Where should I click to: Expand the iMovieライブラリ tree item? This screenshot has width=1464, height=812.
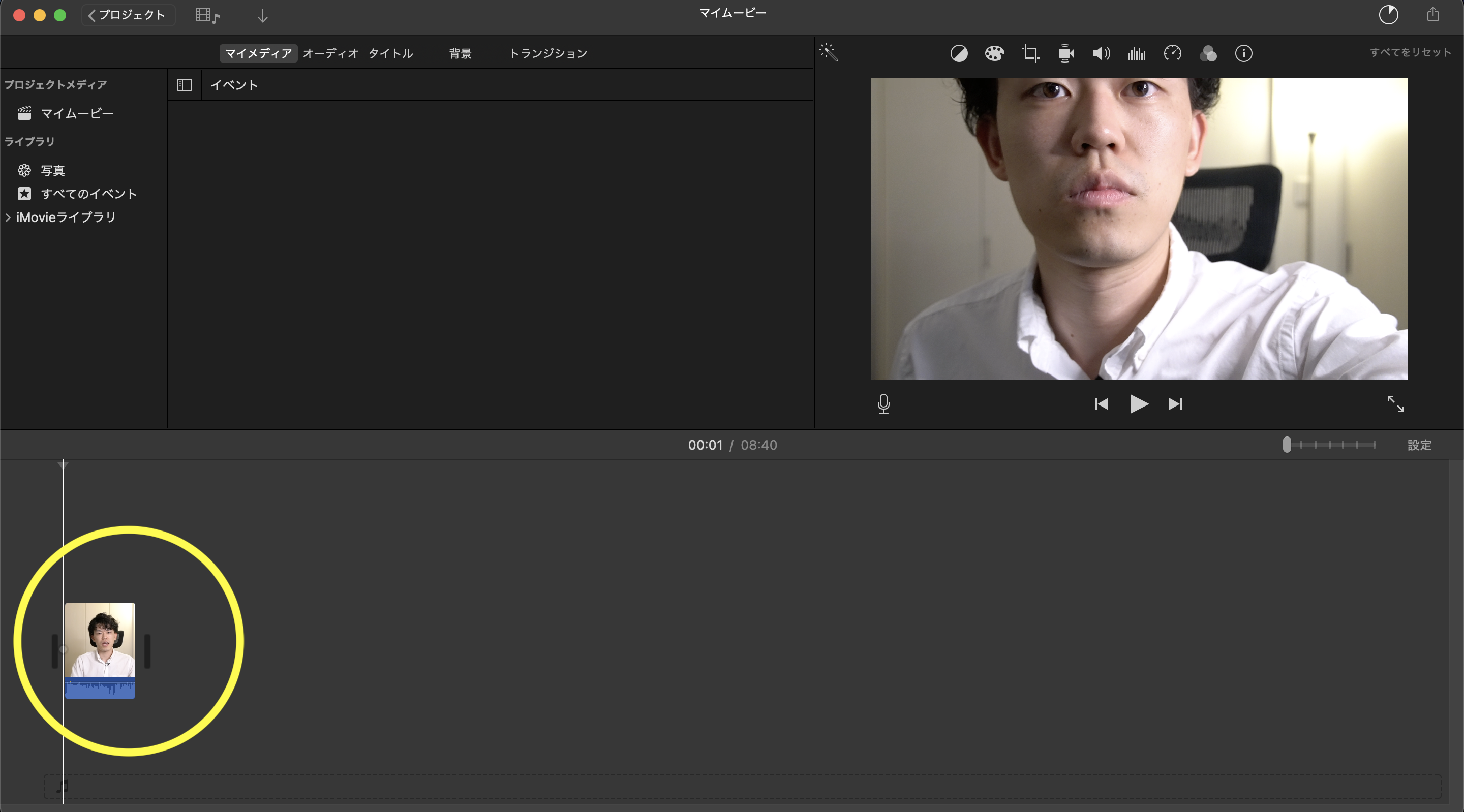8,217
